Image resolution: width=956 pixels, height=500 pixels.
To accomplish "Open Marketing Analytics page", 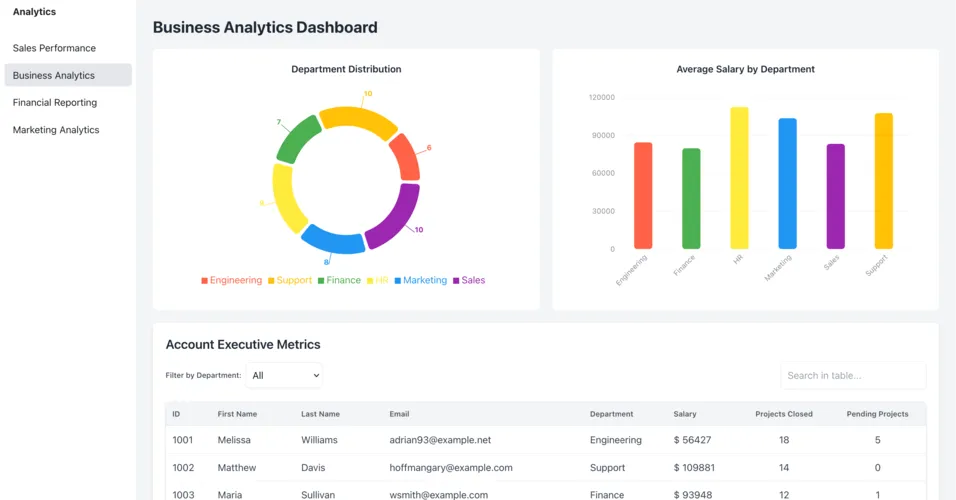I will click(56, 130).
